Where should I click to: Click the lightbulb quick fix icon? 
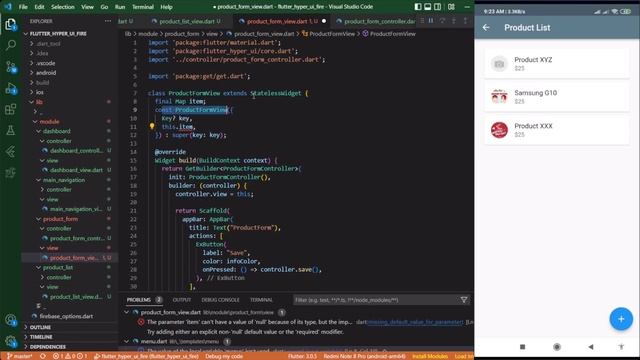pos(152,127)
